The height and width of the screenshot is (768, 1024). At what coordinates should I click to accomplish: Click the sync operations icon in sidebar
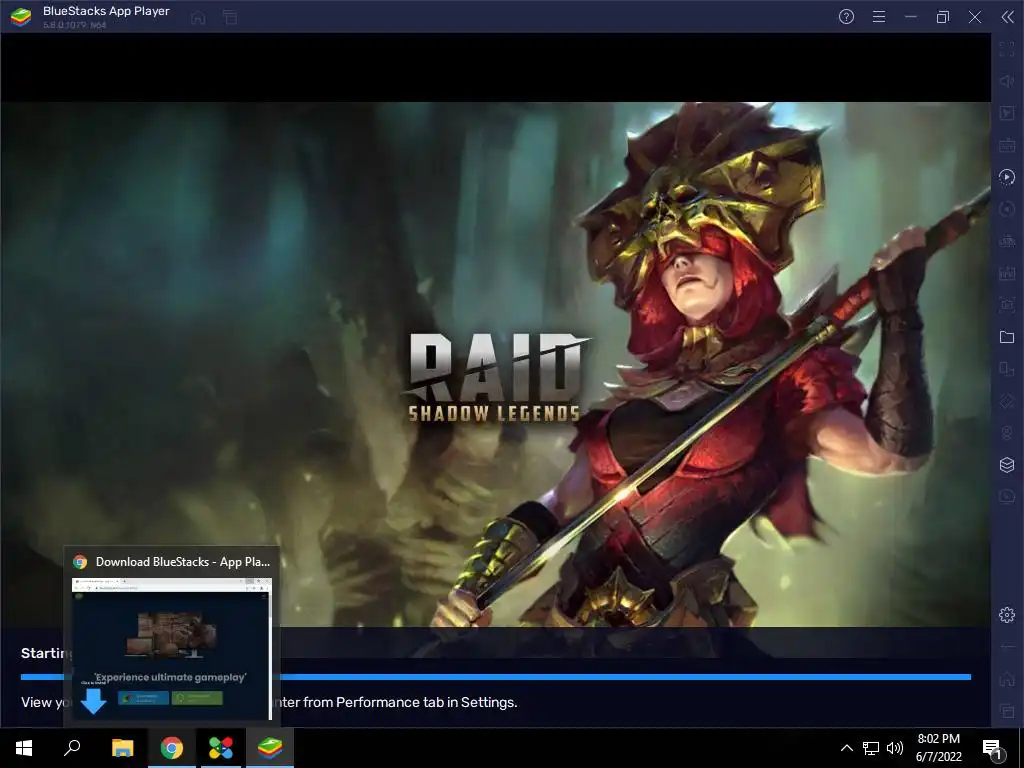[x=1007, y=209]
